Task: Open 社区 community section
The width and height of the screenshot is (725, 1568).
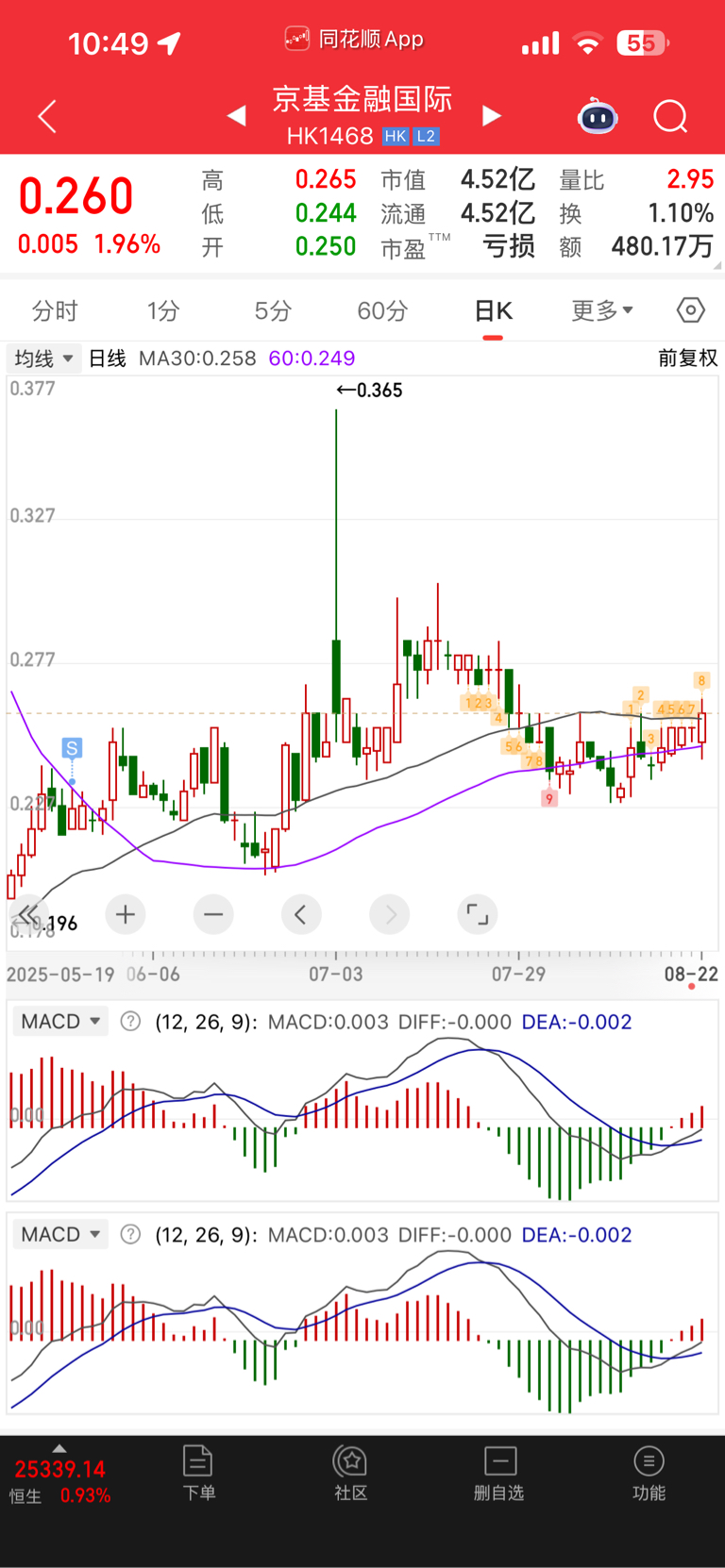Action: [350, 1473]
